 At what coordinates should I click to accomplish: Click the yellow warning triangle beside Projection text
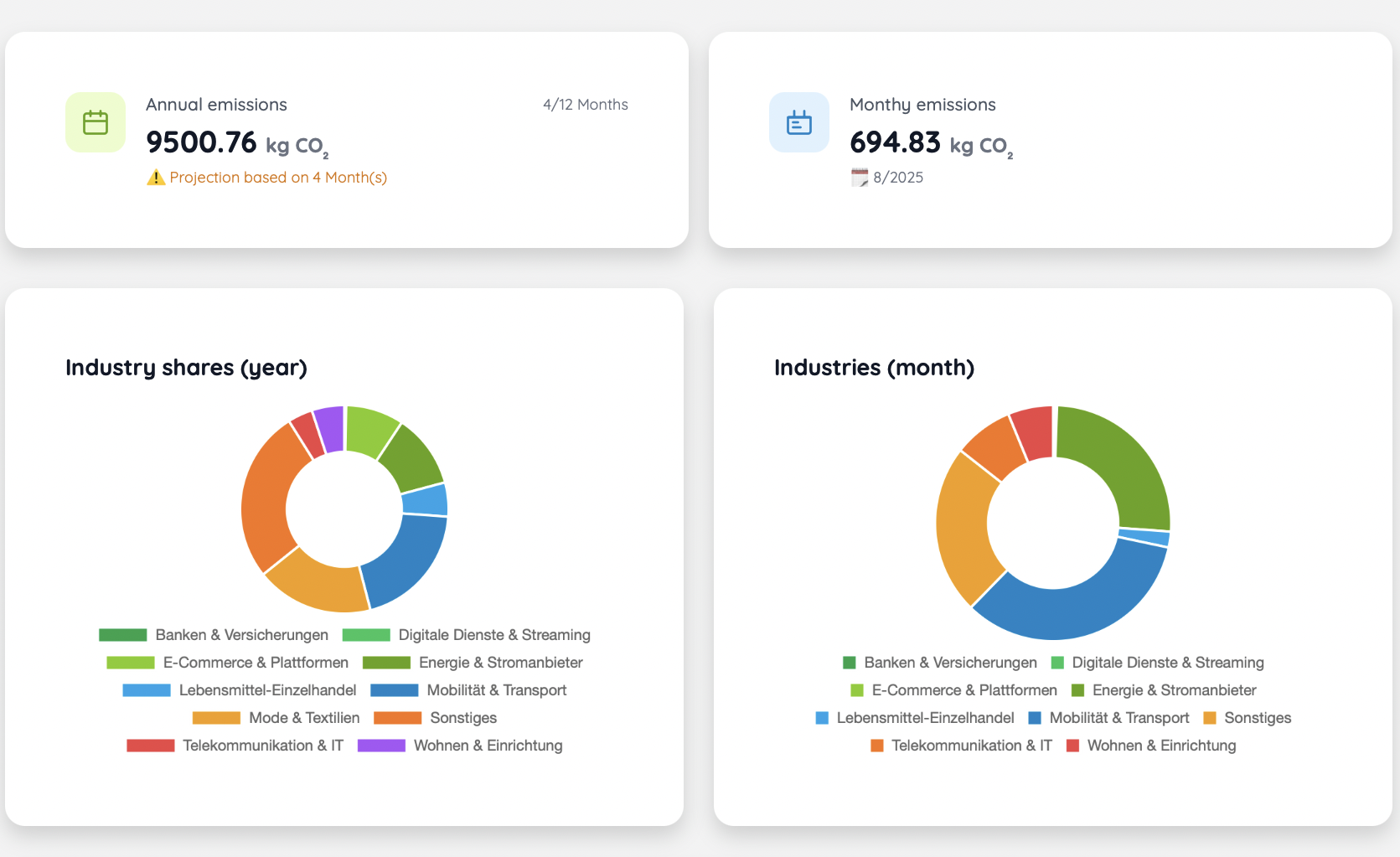[156, 178]
